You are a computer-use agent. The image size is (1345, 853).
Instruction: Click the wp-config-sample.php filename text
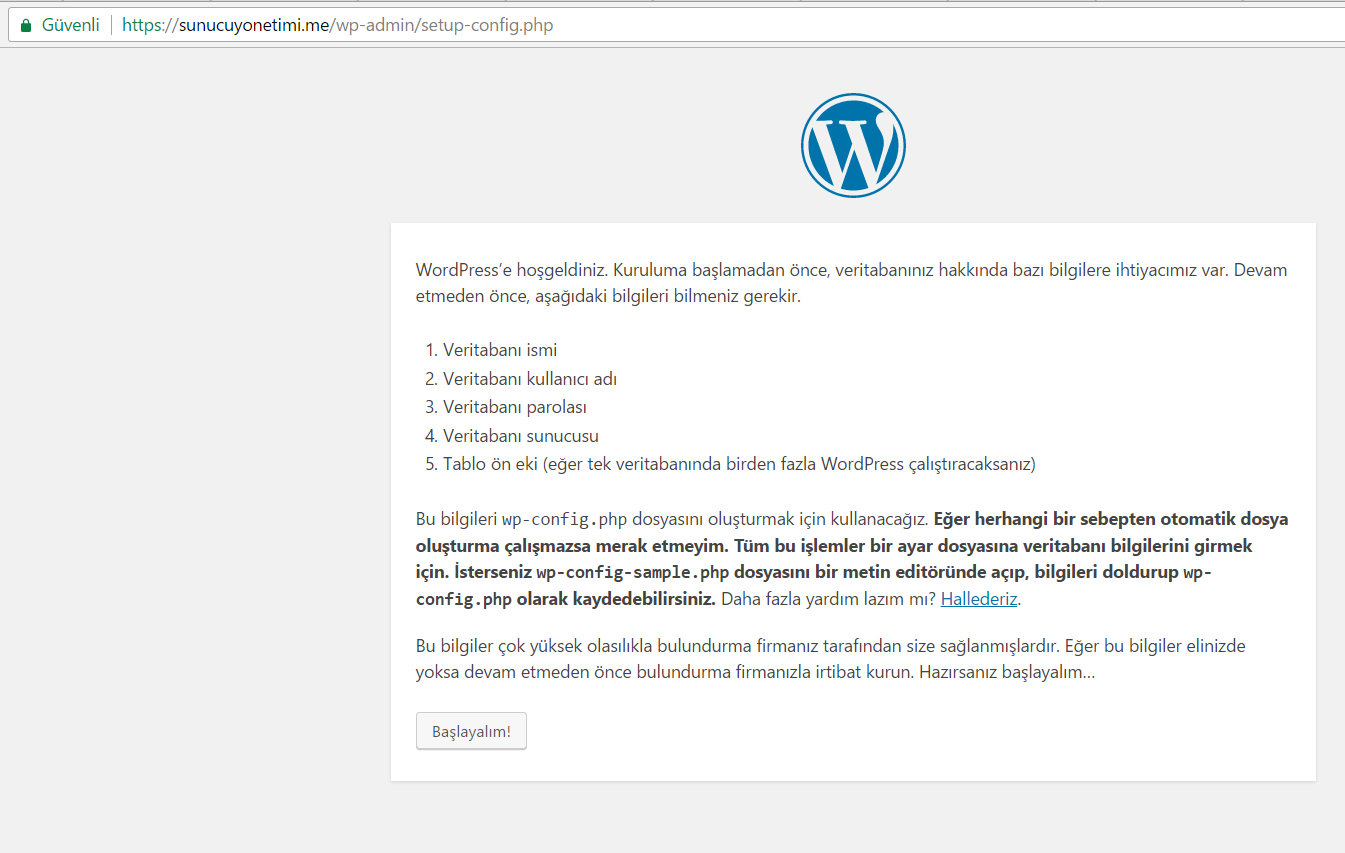pyautogui.click(x=633, y=573)
